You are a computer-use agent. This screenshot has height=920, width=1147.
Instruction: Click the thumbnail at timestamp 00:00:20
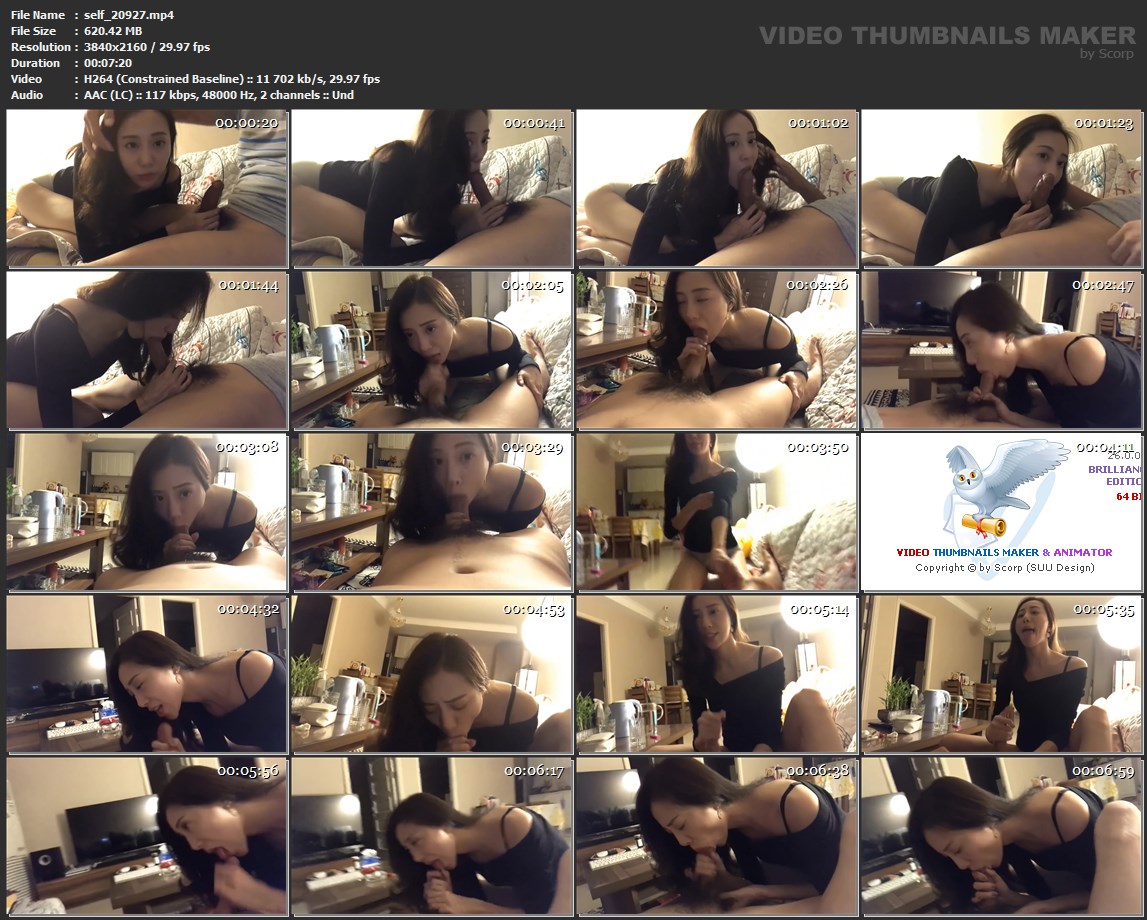point(147,187)
